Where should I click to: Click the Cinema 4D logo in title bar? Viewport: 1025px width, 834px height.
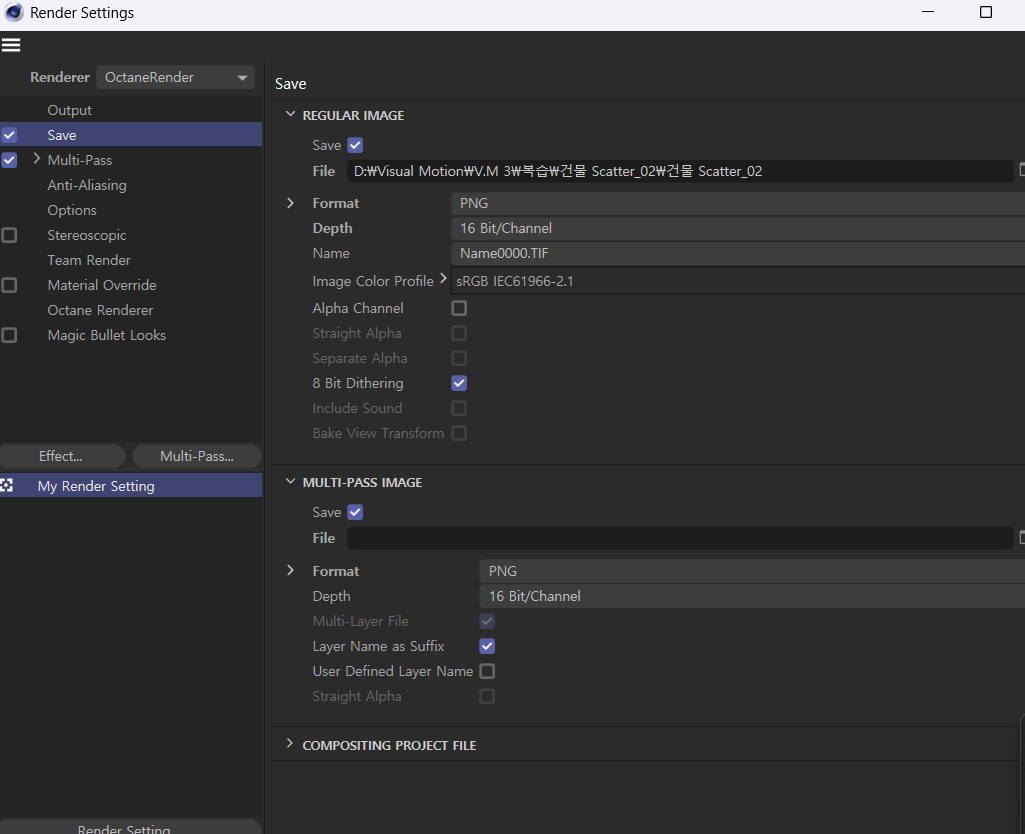[x=13, y=12]
